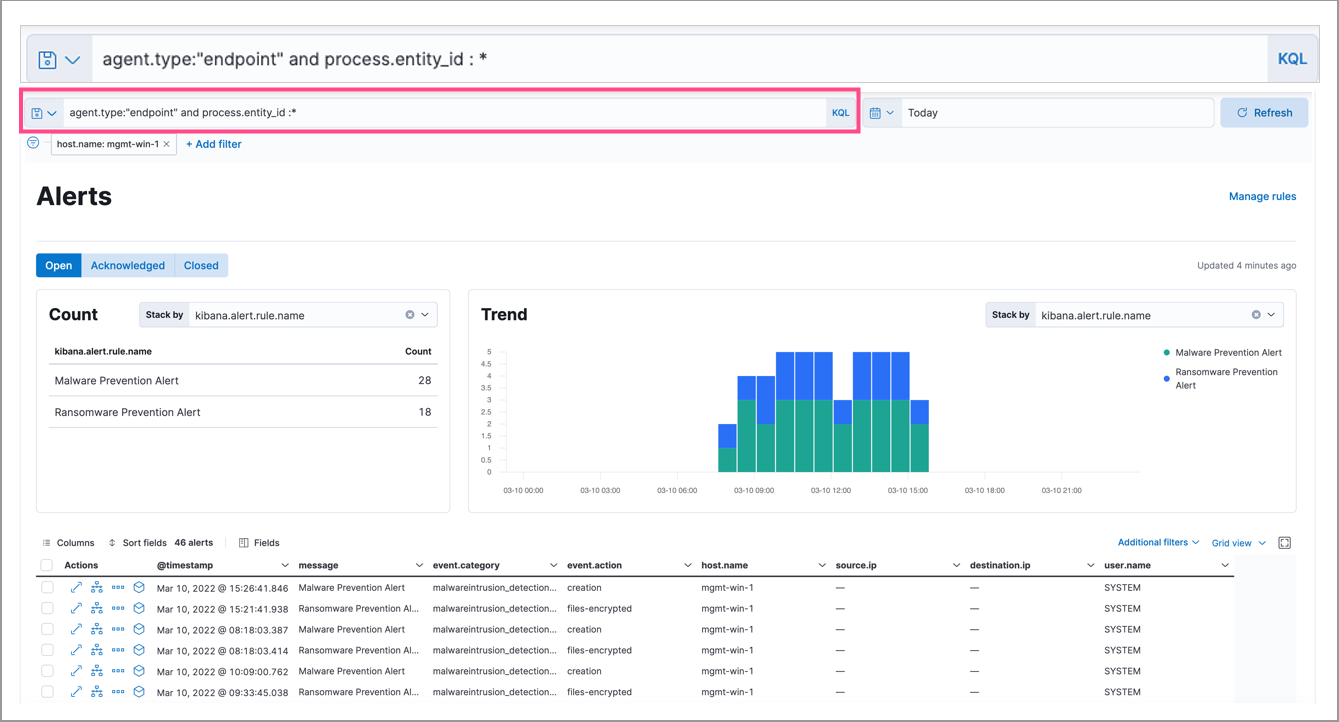
Task: Expand first alert details with diagonal arrow icon
Action: tap(76, 587)
